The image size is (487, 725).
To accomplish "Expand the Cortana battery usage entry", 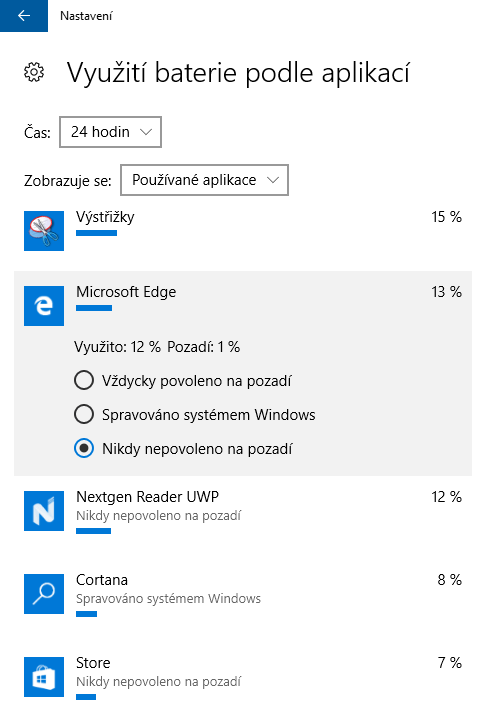I will [243, 596].
